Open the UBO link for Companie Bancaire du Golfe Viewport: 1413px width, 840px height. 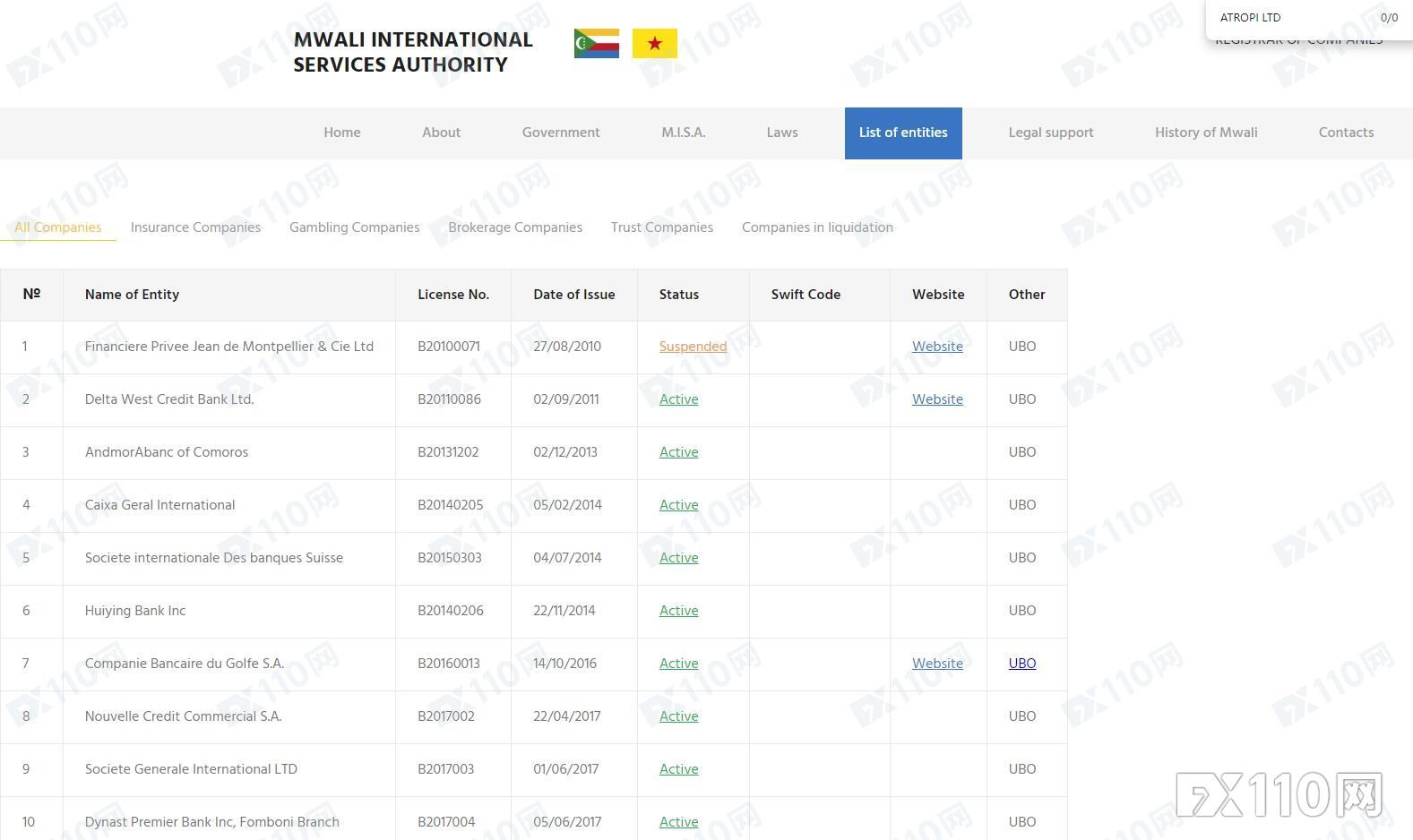click(x=1021, y=664)
